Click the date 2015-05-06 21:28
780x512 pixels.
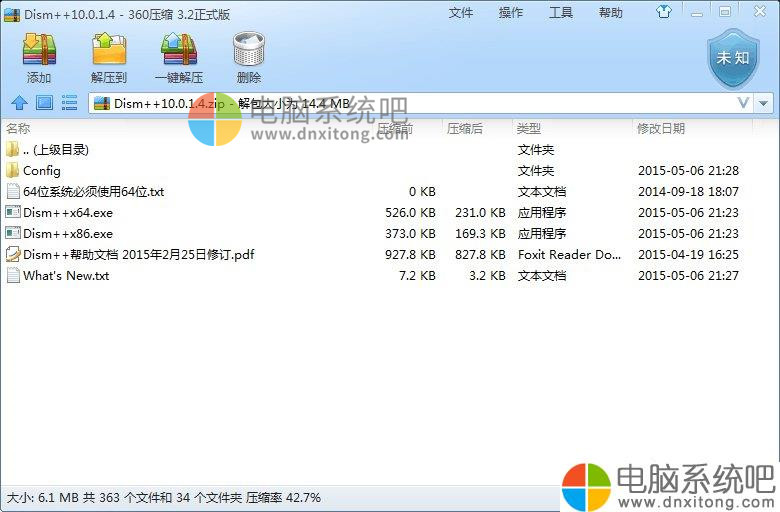click(x=688, y=171)
